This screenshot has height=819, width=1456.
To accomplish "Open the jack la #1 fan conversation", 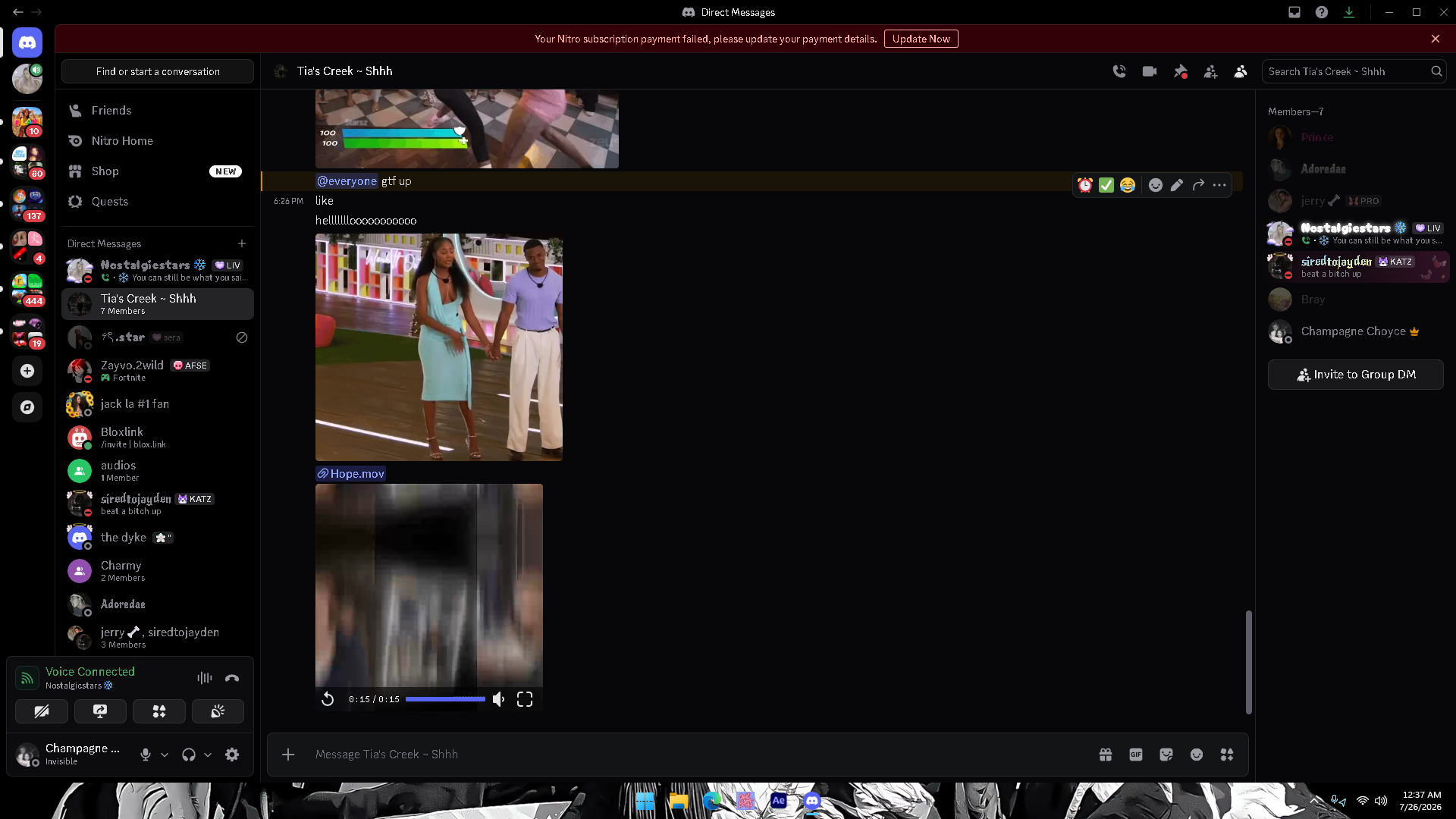I will 158,404.
